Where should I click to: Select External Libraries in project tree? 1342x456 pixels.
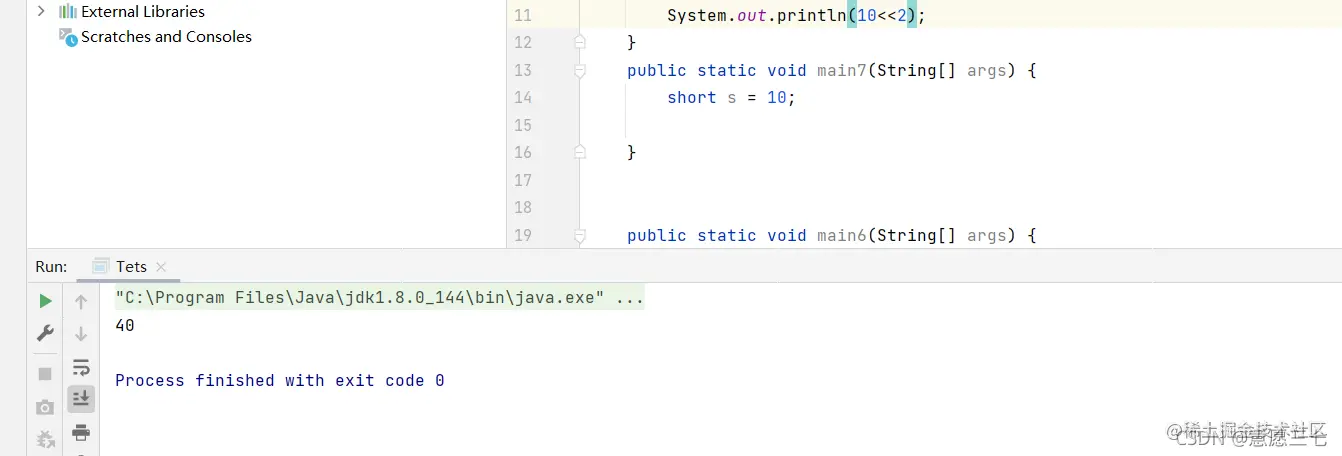143,12
